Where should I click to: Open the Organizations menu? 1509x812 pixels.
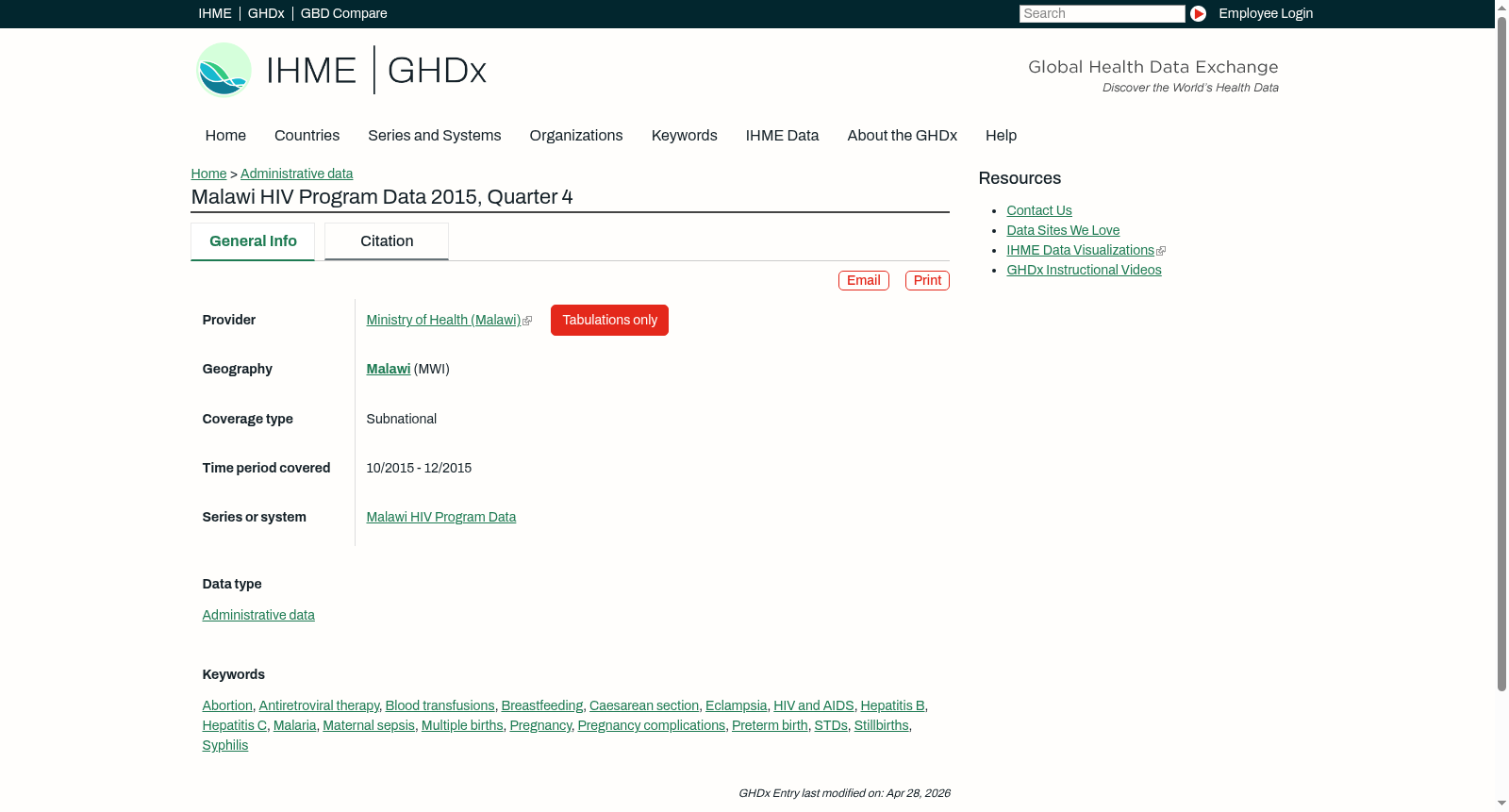(x=576, y=136)
